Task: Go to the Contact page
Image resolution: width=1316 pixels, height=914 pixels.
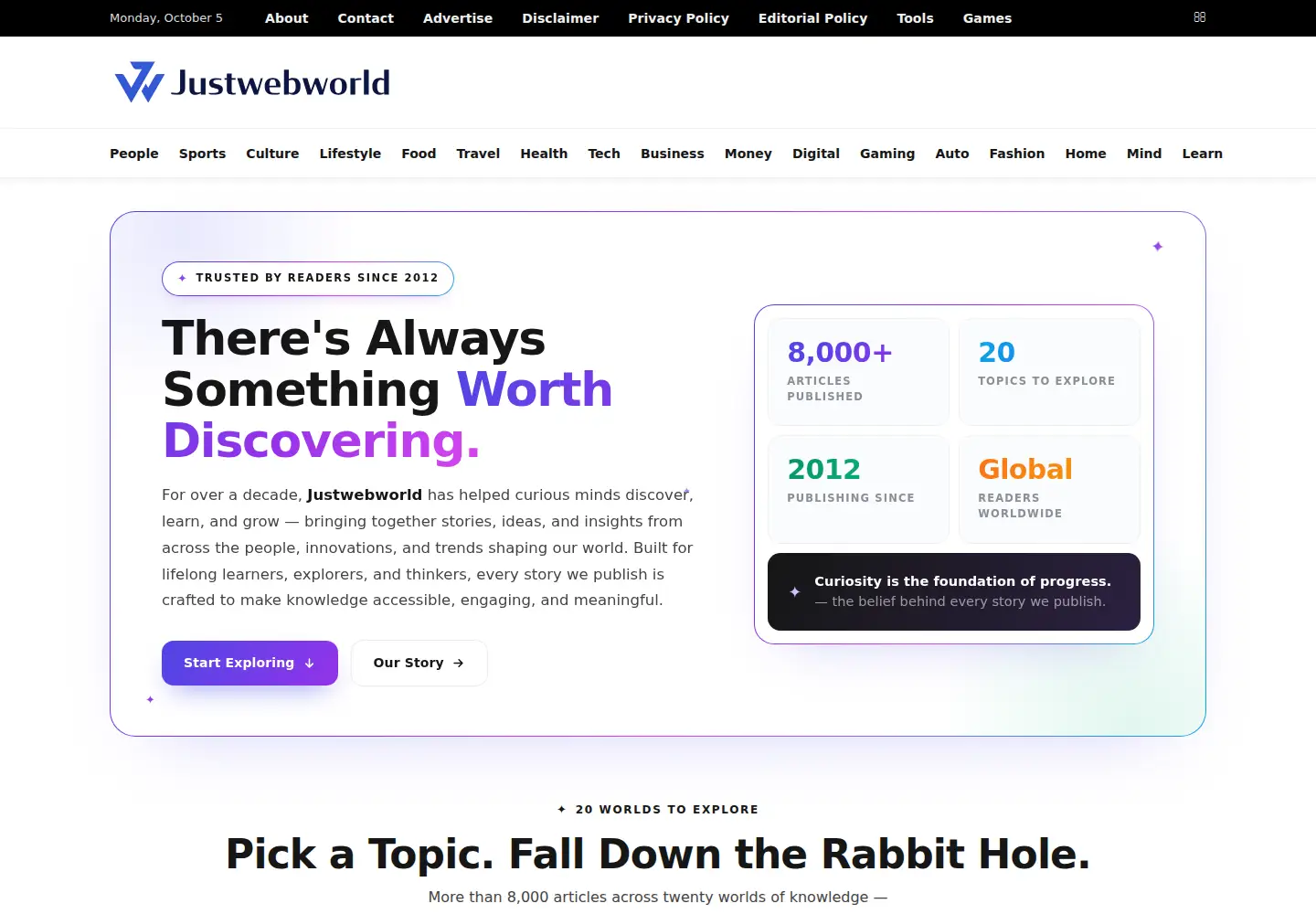Action: click(366, 18)
